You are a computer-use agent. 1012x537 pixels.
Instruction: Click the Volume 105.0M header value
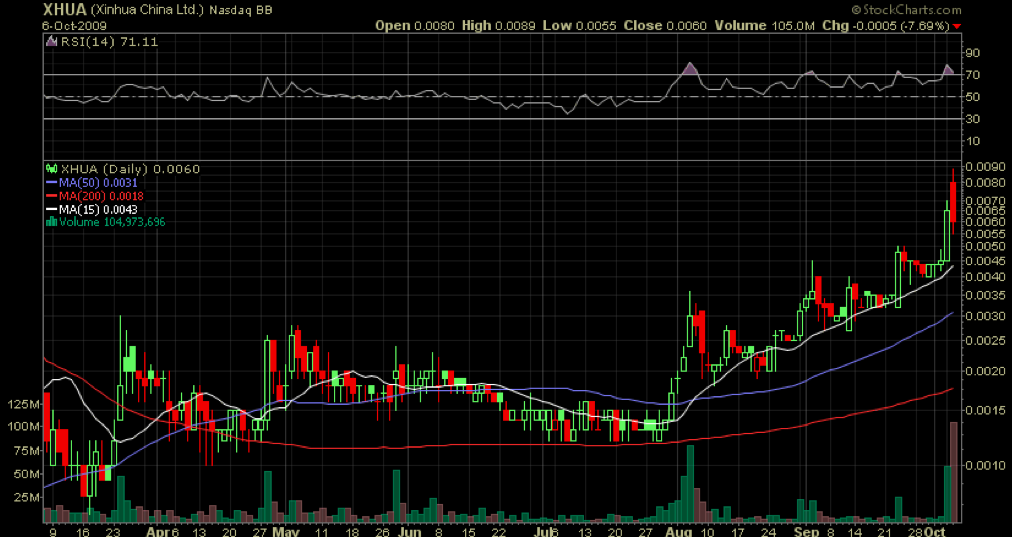(764, 26)
